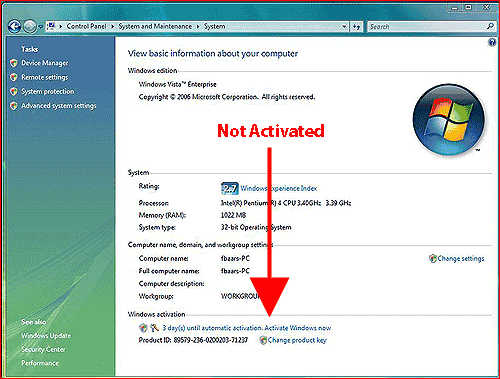This screenshot has height=379, width=500.
Task: Open the address bar history dropdown
Action: (344, 26)
